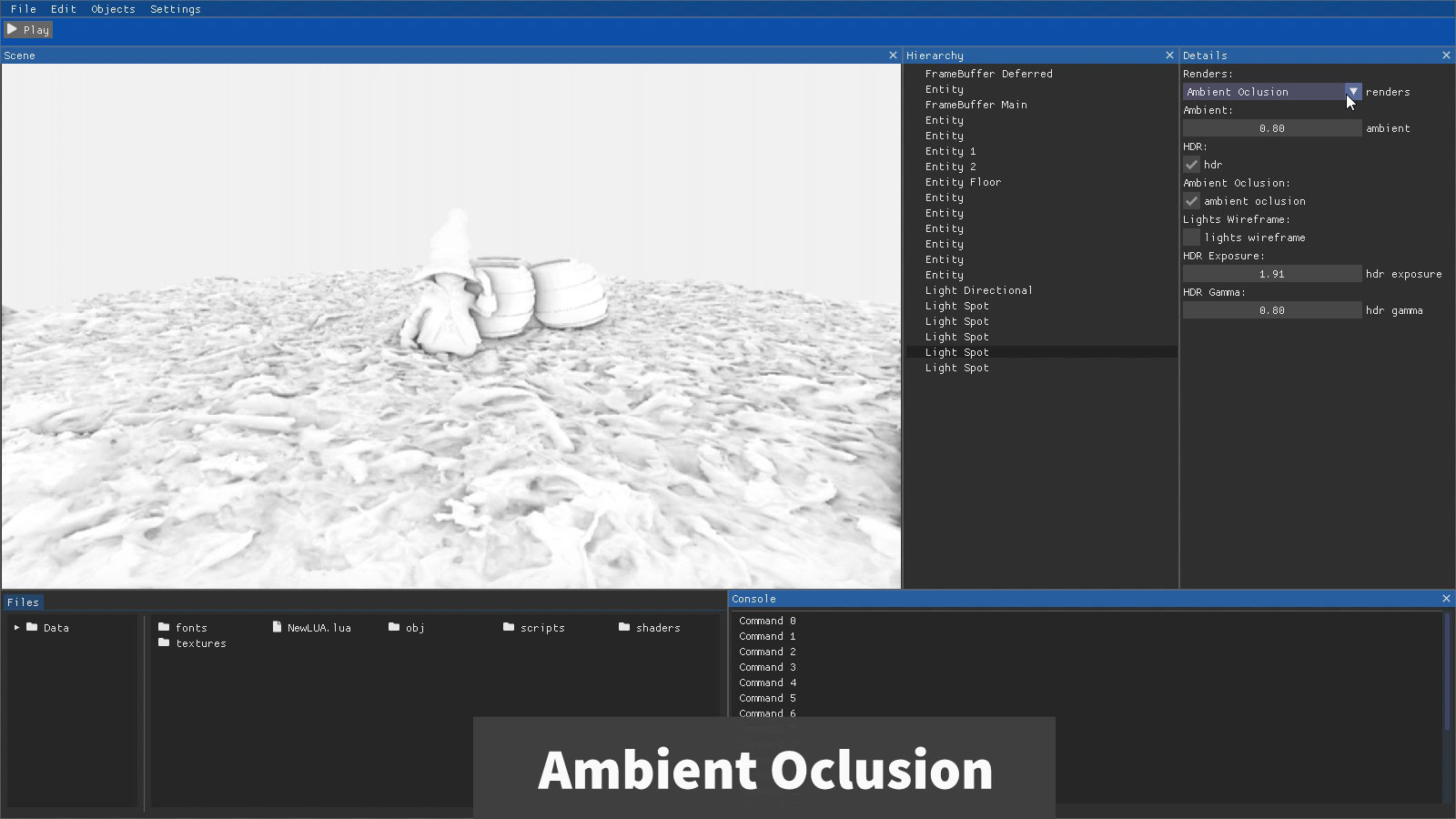Screen dimensions: 1456x819
Task: Open the Settings menu
Action: point(175,9)
